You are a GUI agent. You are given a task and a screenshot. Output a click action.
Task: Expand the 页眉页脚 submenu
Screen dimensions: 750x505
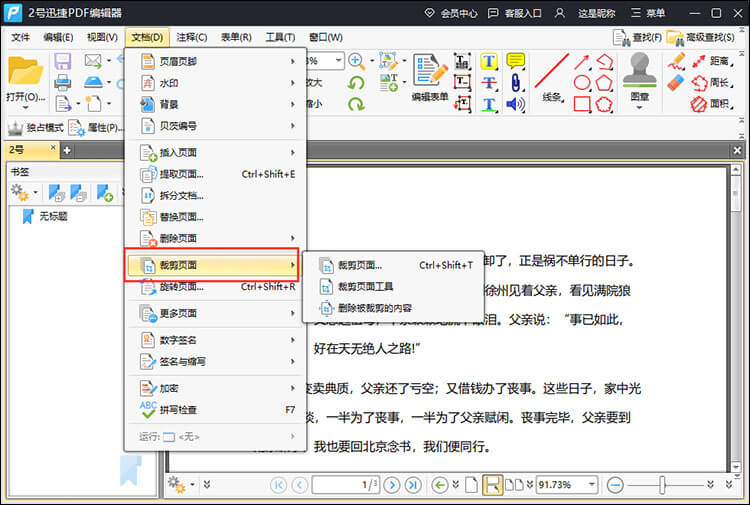click(216, 61)
